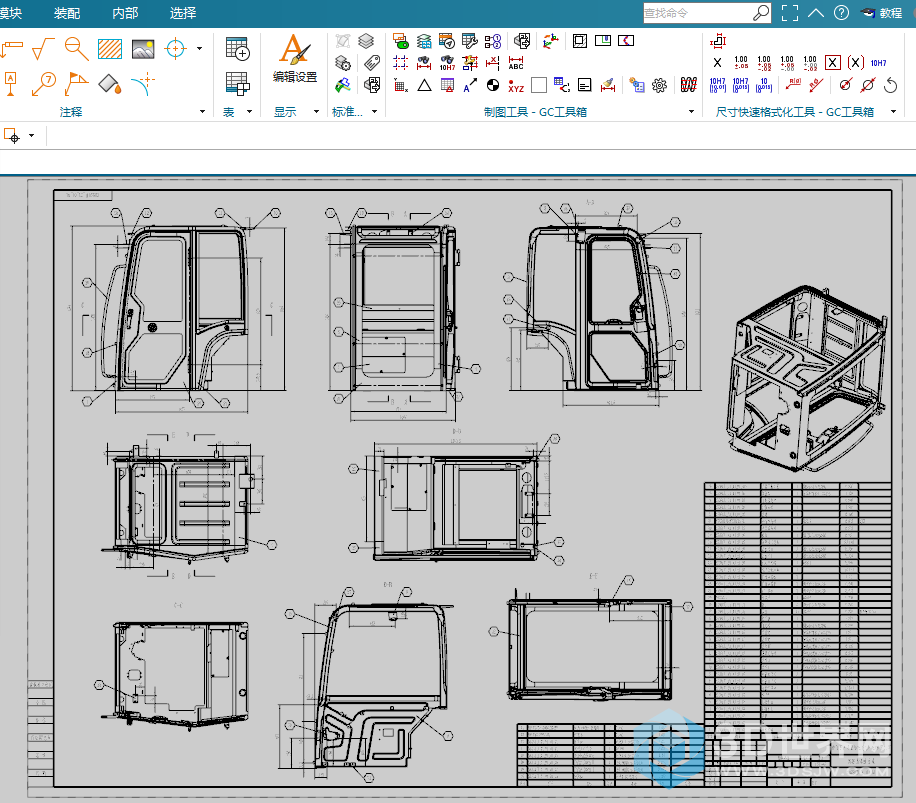The width and height of the screenshot is (916, 803).
Task: Open the 装配 ribbon tab
Action: pyautogui.click(x=67, y=13)
